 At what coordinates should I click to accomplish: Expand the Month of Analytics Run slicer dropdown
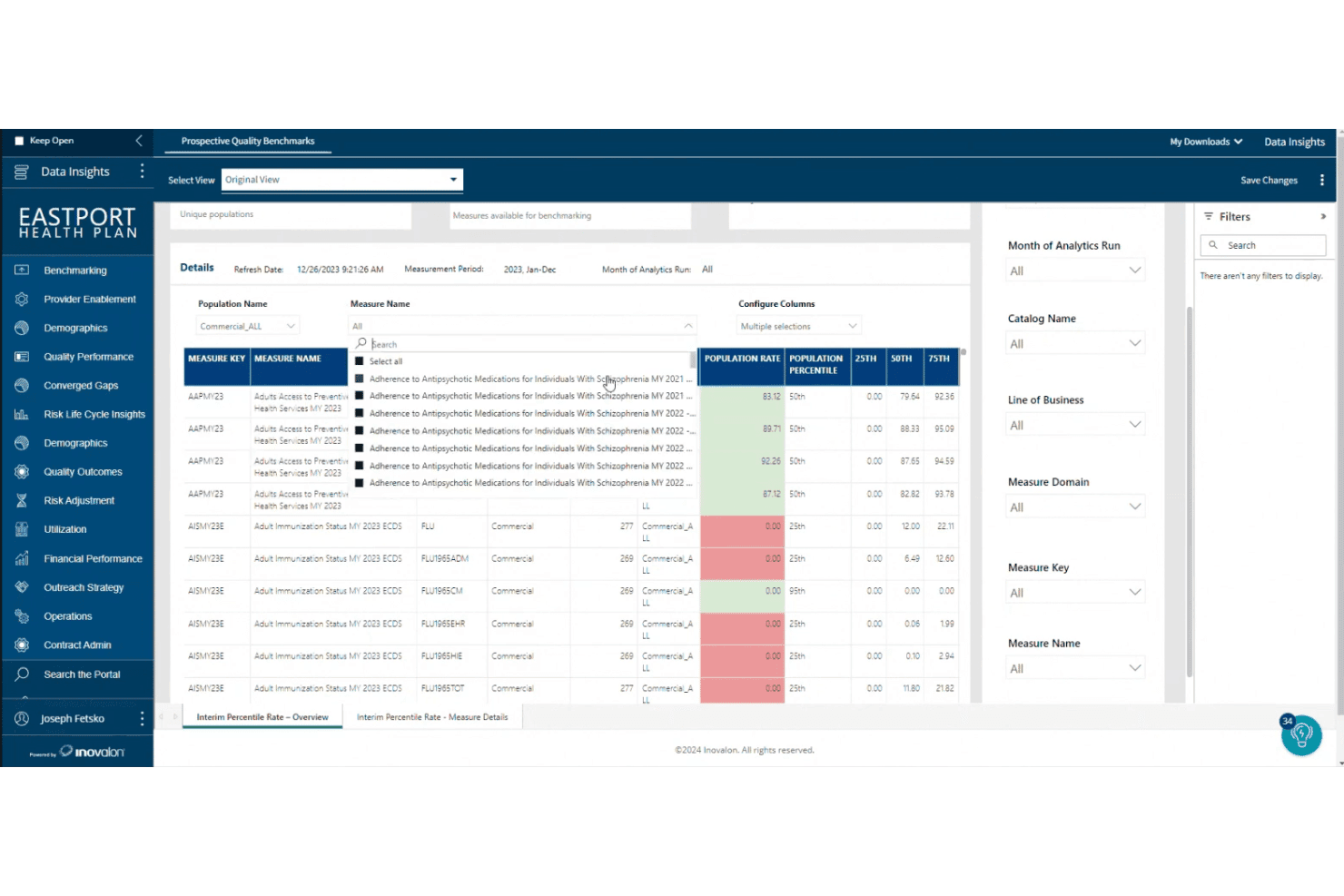click(1075, 271)
